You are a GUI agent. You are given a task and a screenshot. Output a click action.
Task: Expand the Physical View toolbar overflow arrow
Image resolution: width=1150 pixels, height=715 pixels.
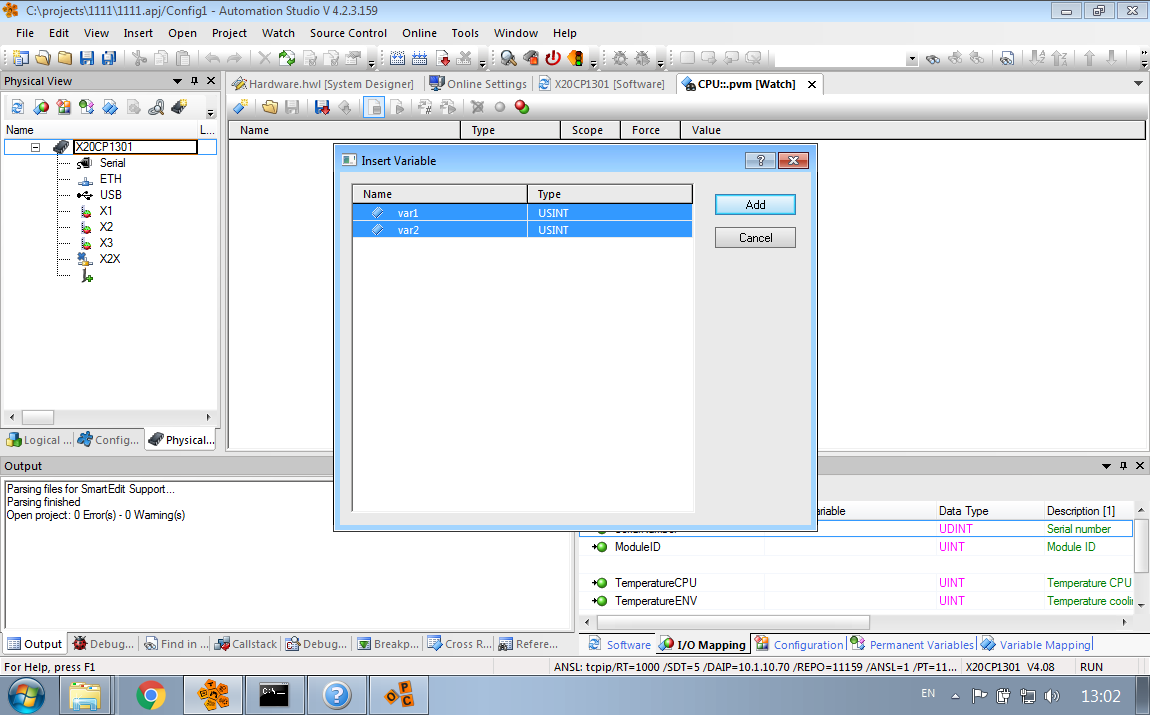(x=210, y=112)
